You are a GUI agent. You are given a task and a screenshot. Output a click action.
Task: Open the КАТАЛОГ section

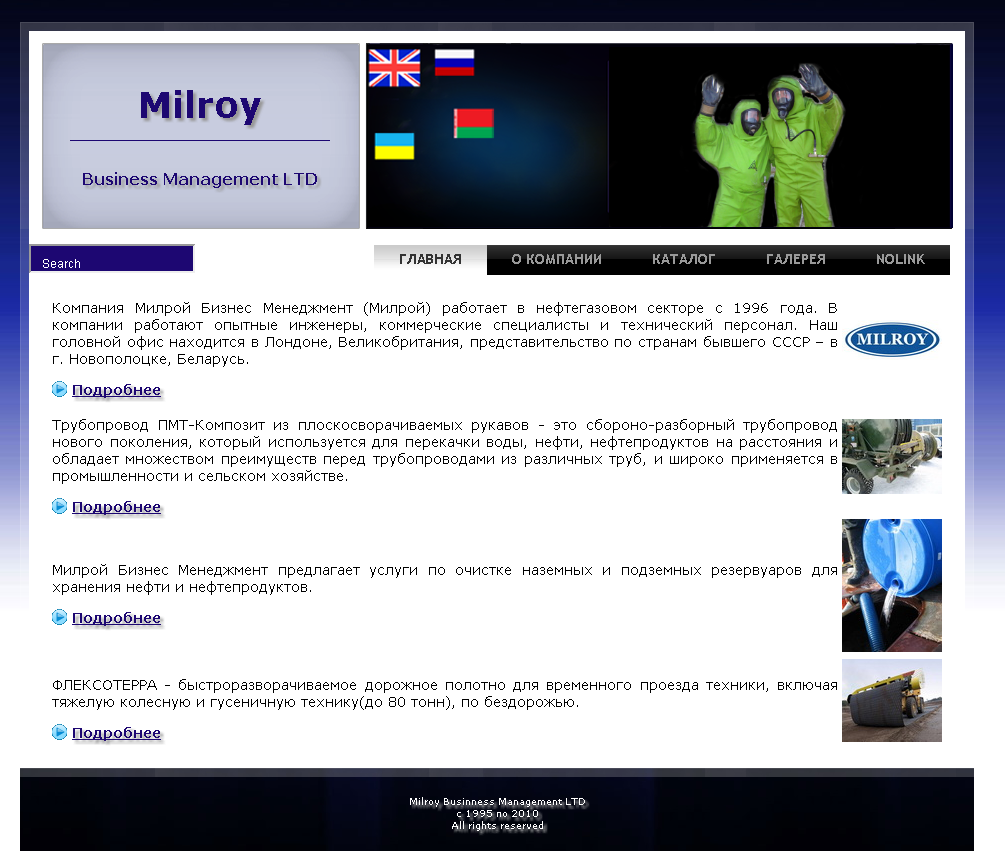(683, 259)
